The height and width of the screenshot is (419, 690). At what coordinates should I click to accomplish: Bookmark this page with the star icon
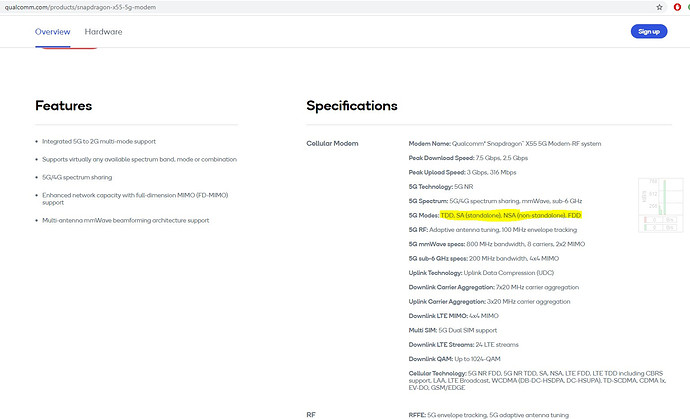point(659,7)
